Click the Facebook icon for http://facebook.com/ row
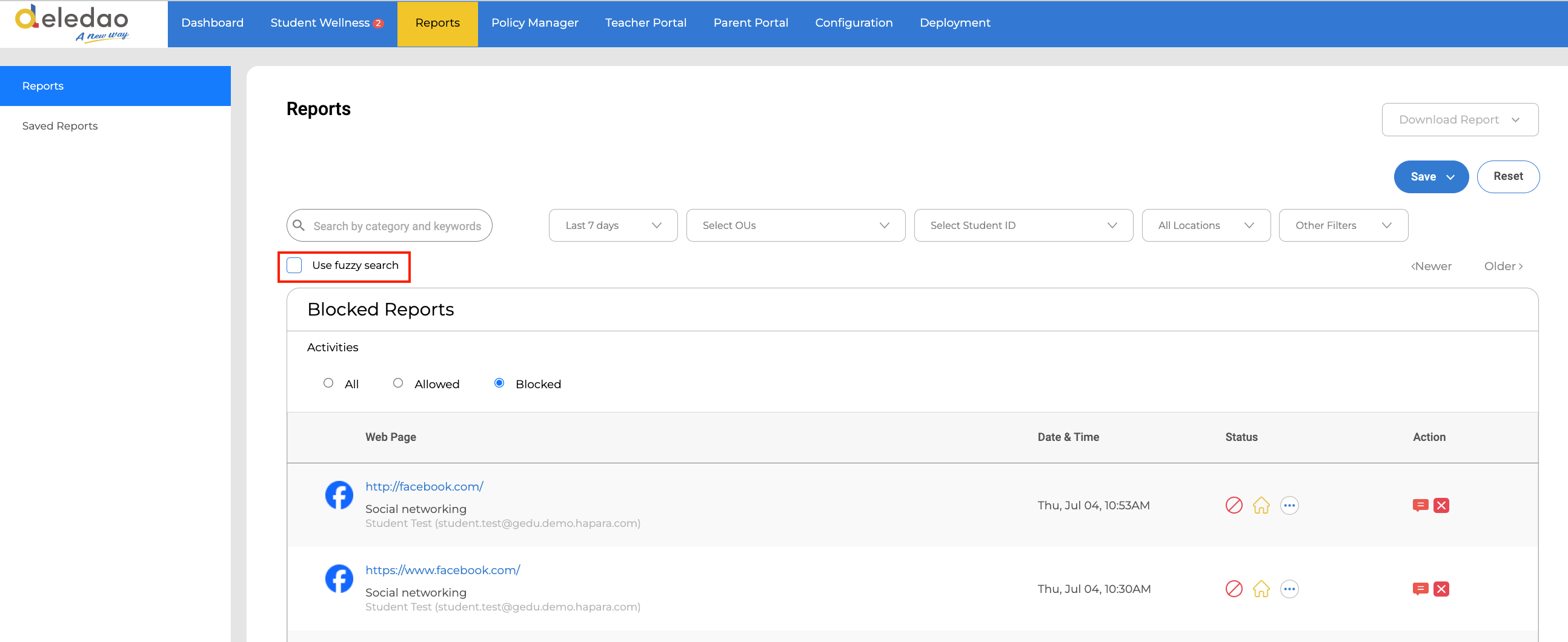This screenshot has height=642, width=1568. tap(339, 495)
